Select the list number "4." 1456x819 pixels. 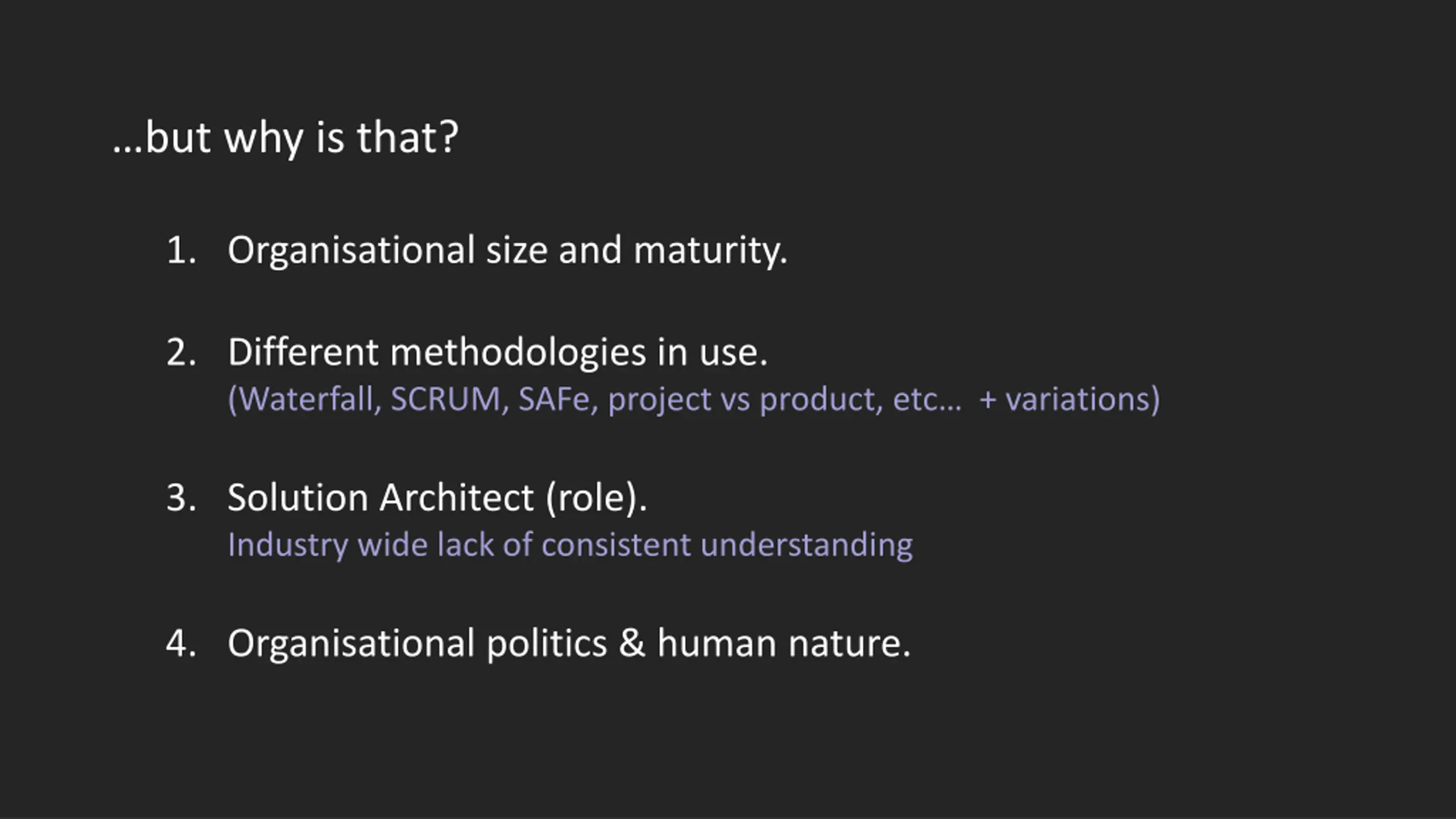coord(181,644)
